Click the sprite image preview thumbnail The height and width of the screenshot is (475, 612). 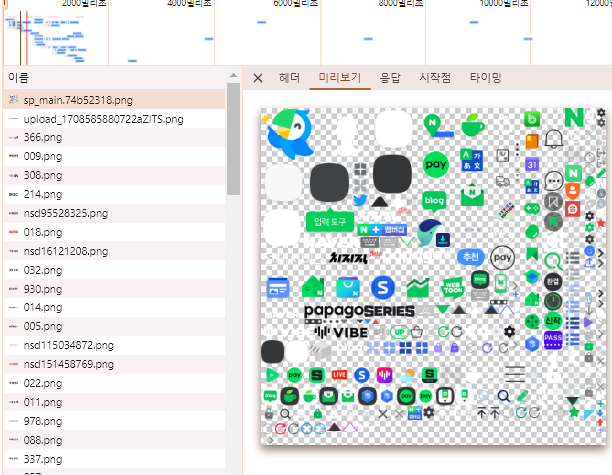click(433, 276)
